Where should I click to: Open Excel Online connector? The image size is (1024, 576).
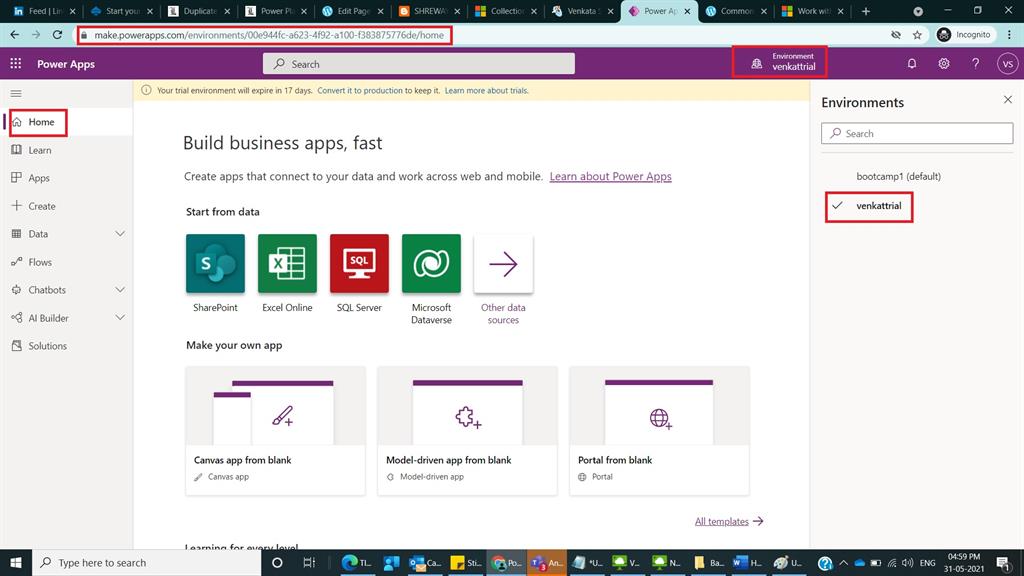click(x=286, y=264)
